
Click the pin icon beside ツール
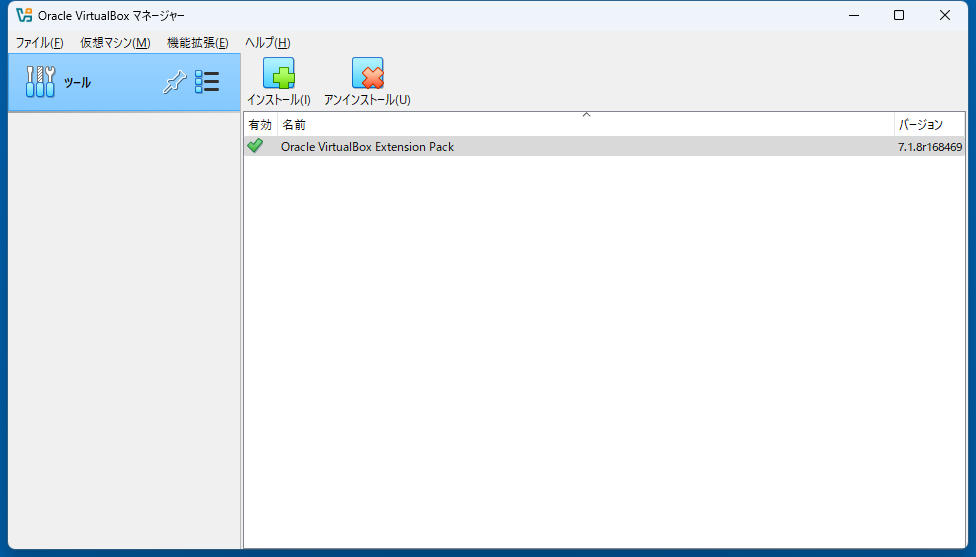tap(174, 82)
